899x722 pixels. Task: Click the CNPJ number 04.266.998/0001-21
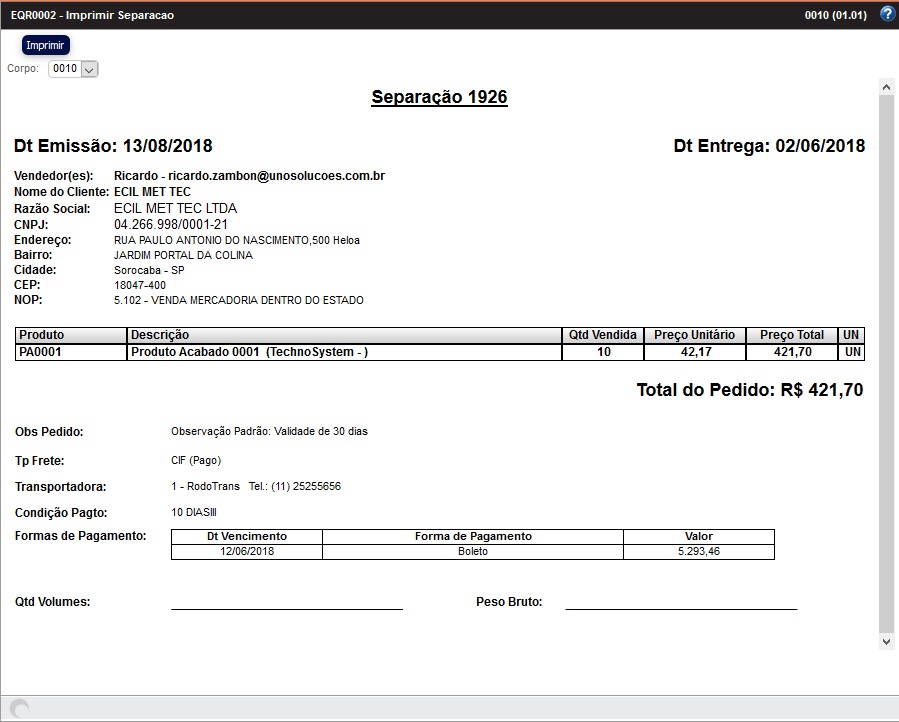[x=171, y=225]
